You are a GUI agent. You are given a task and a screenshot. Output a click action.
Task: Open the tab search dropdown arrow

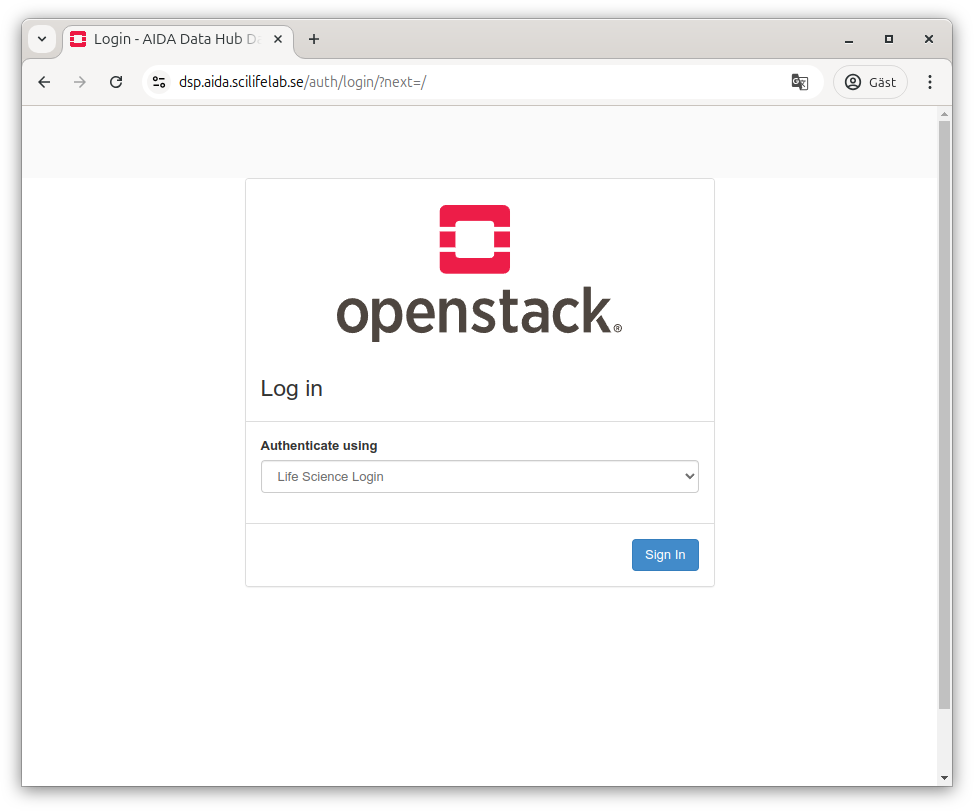pos(42,39)
